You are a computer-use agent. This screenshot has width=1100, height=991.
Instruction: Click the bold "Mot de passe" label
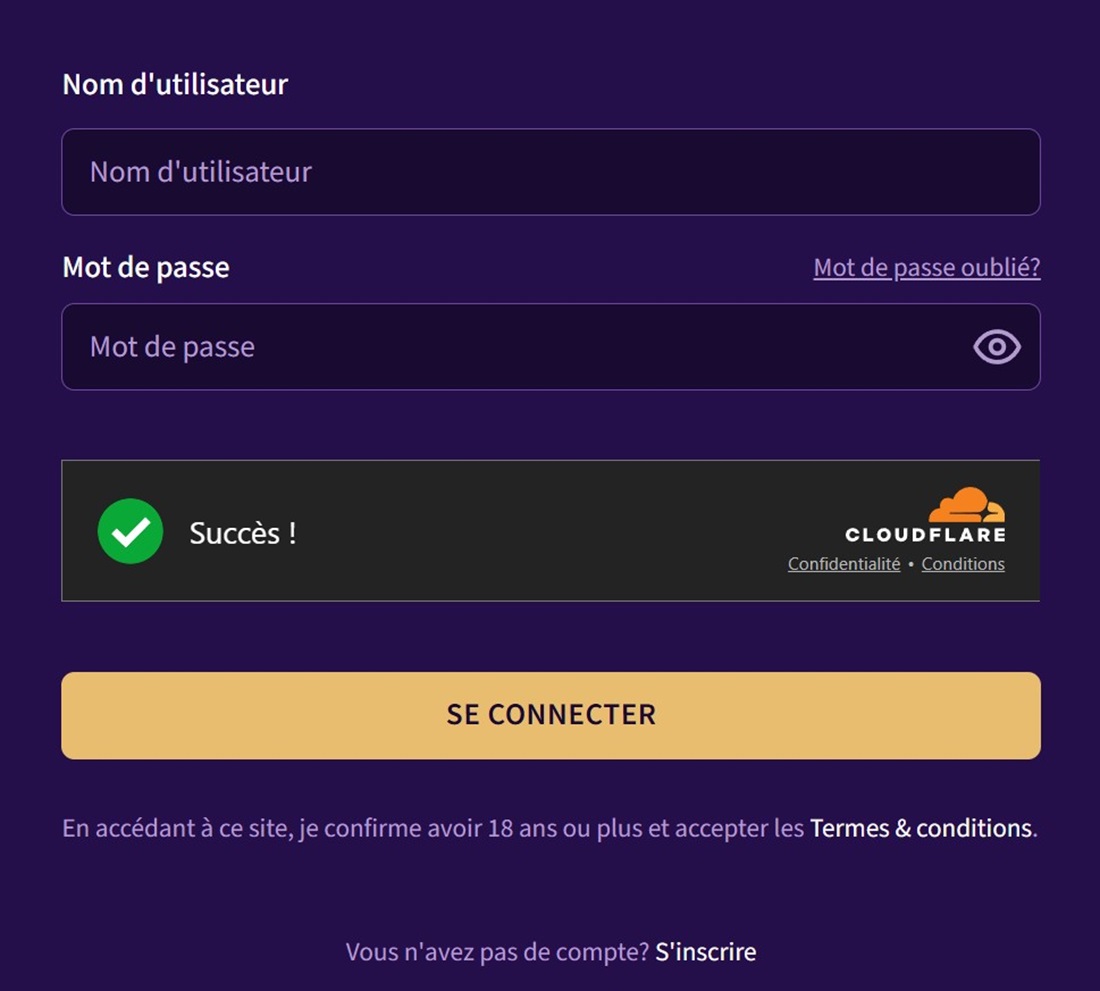click(146, 267)
